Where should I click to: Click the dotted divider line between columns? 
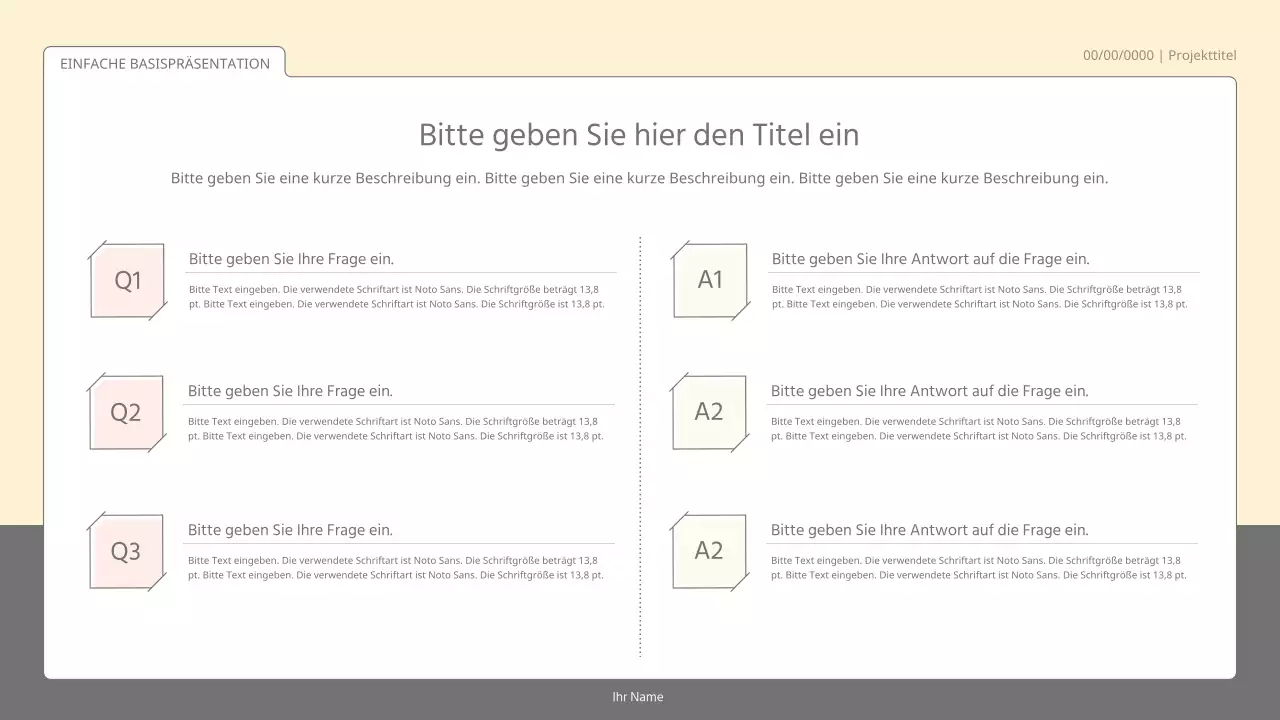tap(640, 445)
